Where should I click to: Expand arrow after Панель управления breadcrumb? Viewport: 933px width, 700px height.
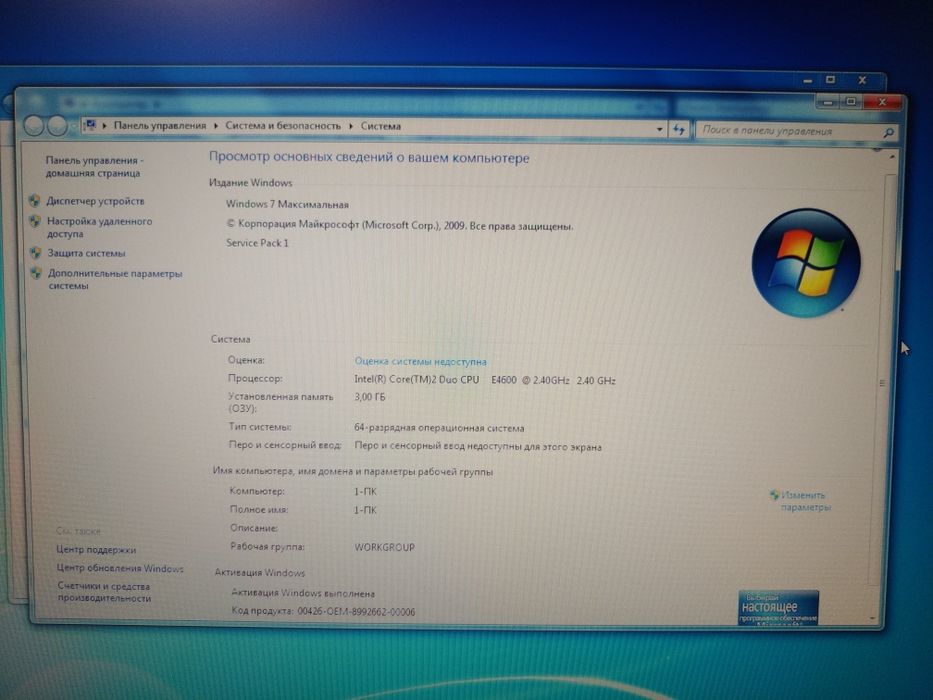(x=215, y=126)
